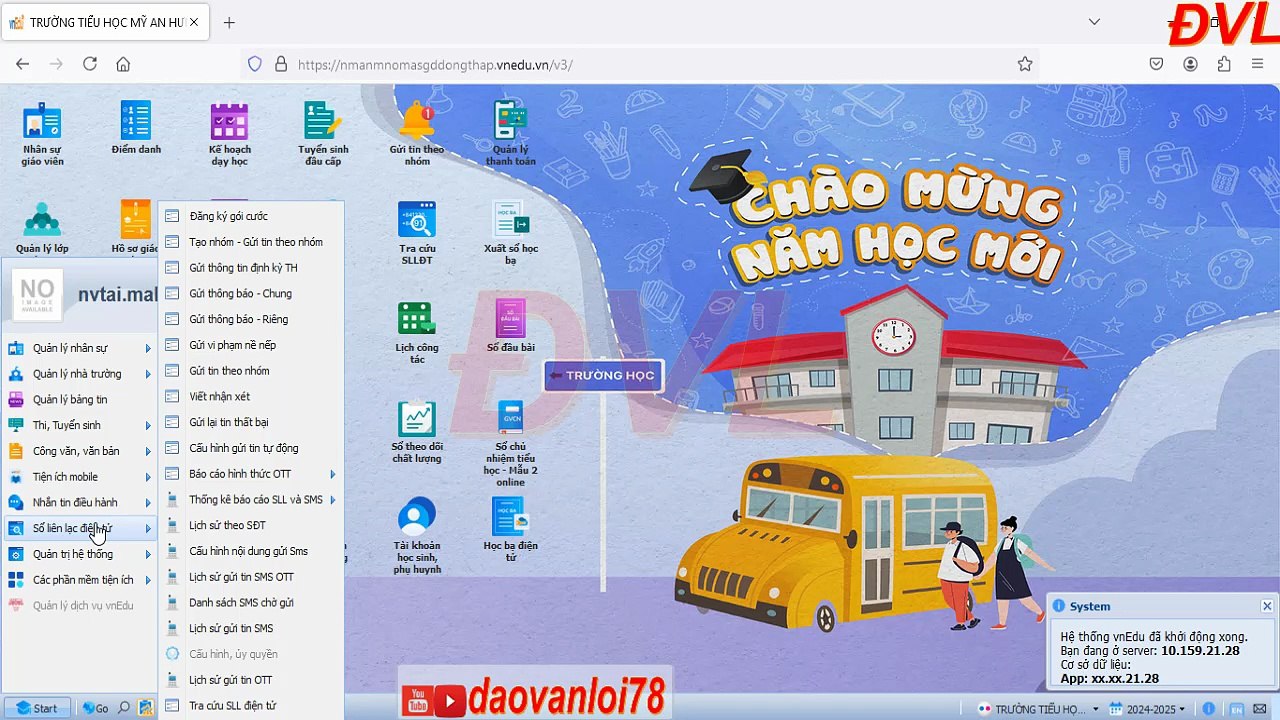The width and height of the screenshot is (1280, 720).
Task: Open Sổ chủ nhiệm tiểu học icon
Action: coord(511,443)
